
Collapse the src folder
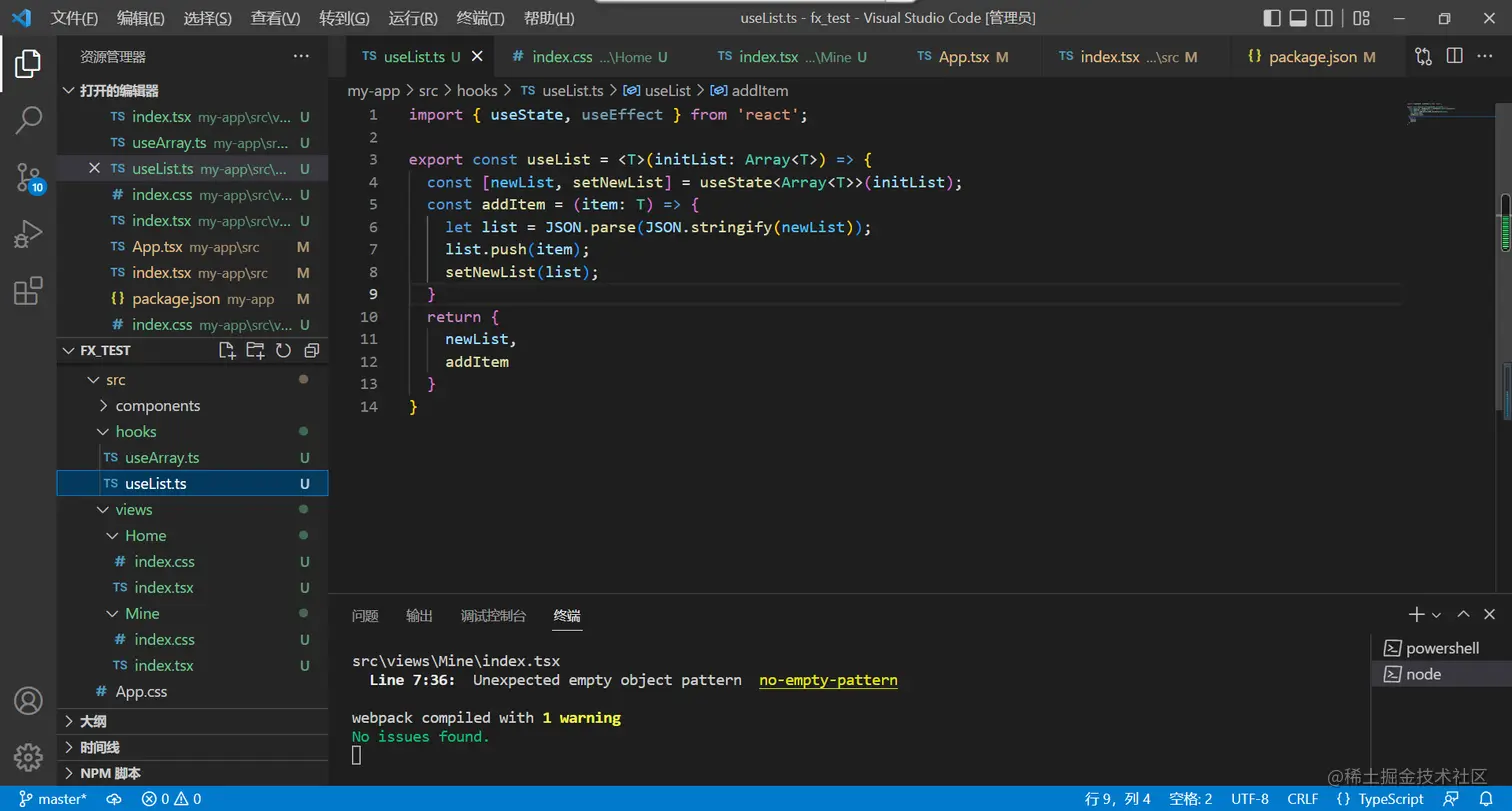coord(193,380)
